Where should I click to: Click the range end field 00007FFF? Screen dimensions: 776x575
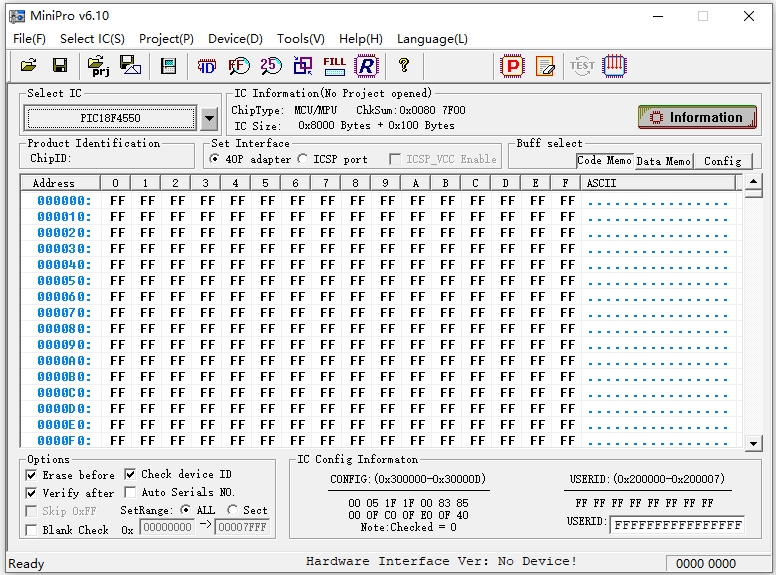[242, 527]
